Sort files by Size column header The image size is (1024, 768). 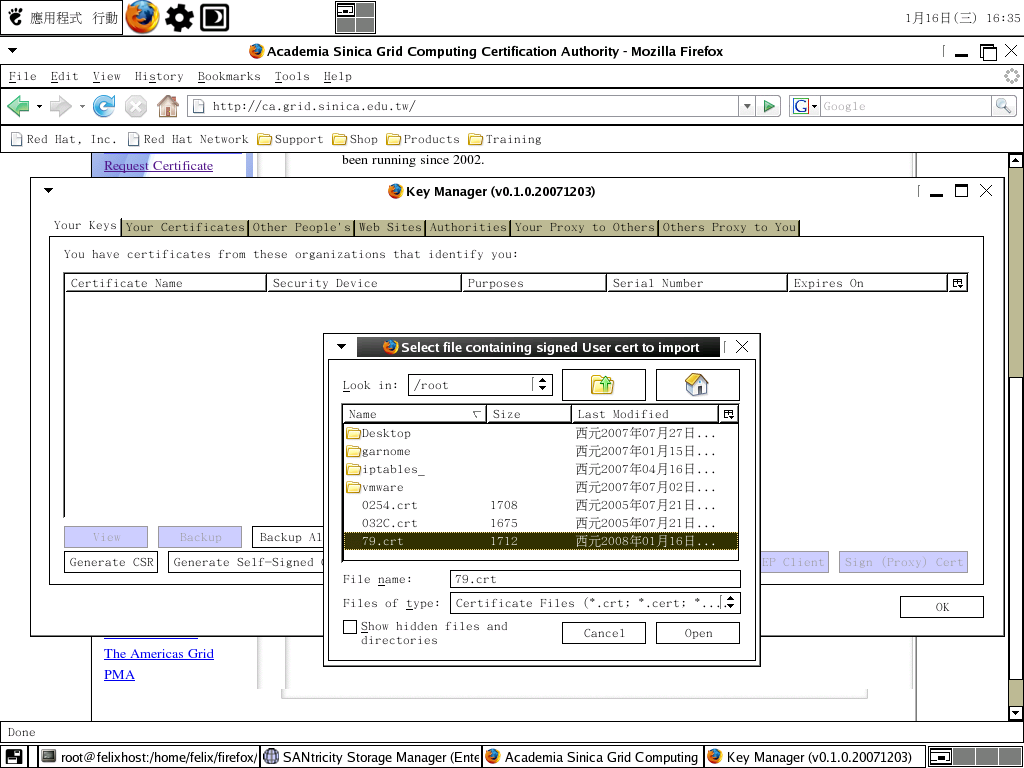[x=528, y=414]
